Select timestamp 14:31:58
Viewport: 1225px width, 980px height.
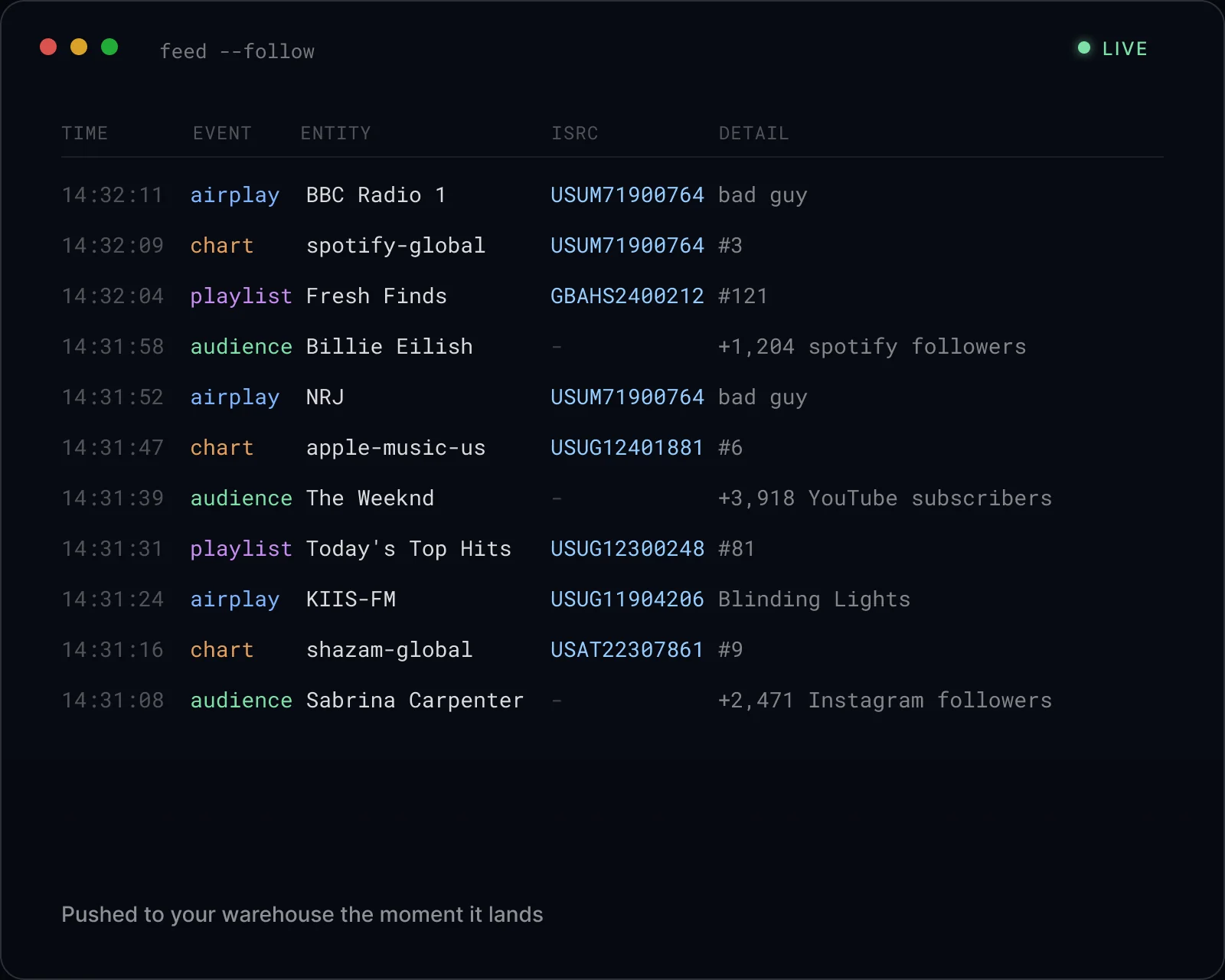[113, 347]
